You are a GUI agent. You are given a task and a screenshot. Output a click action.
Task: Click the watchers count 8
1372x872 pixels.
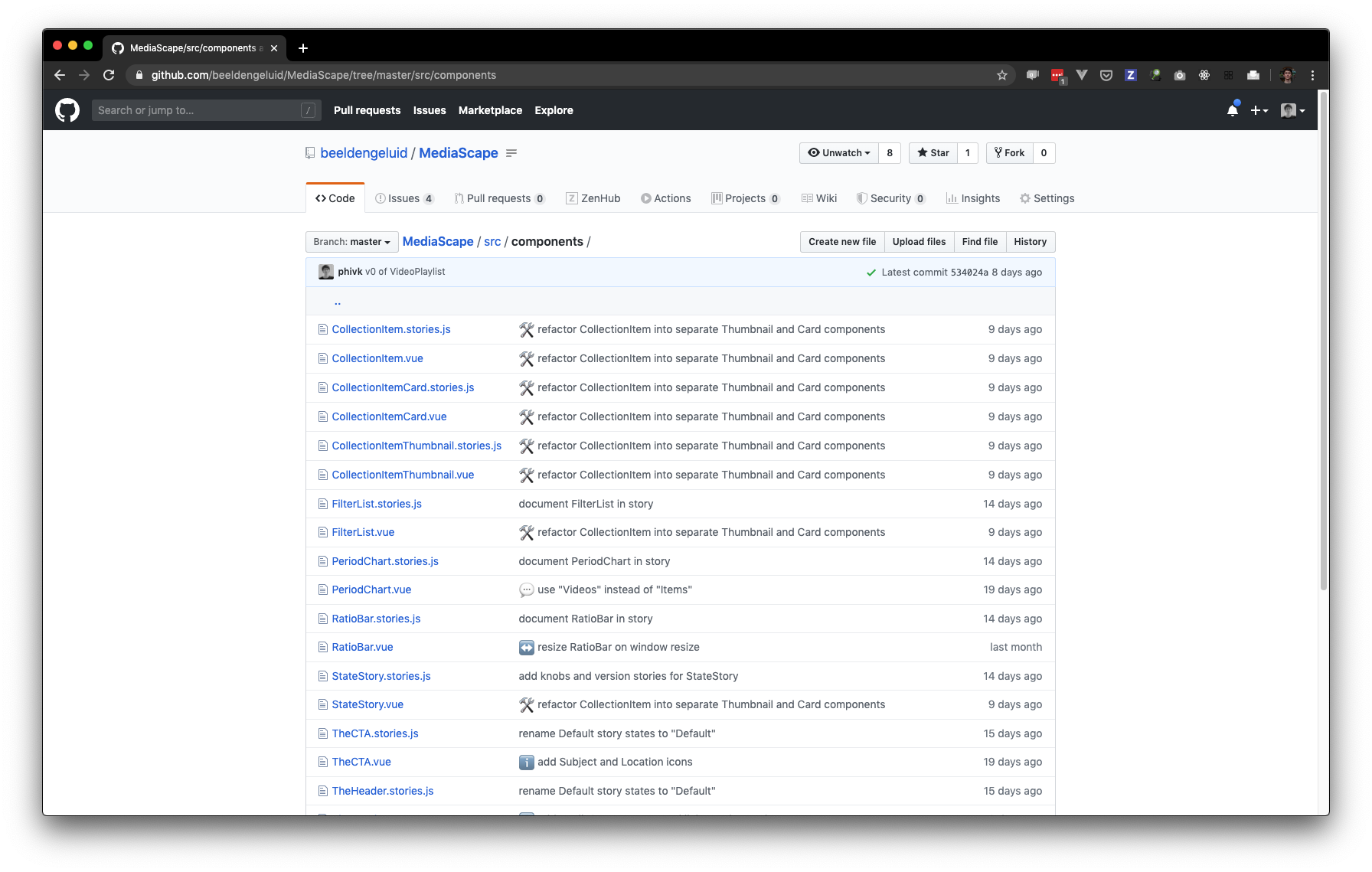coord(890,153)
